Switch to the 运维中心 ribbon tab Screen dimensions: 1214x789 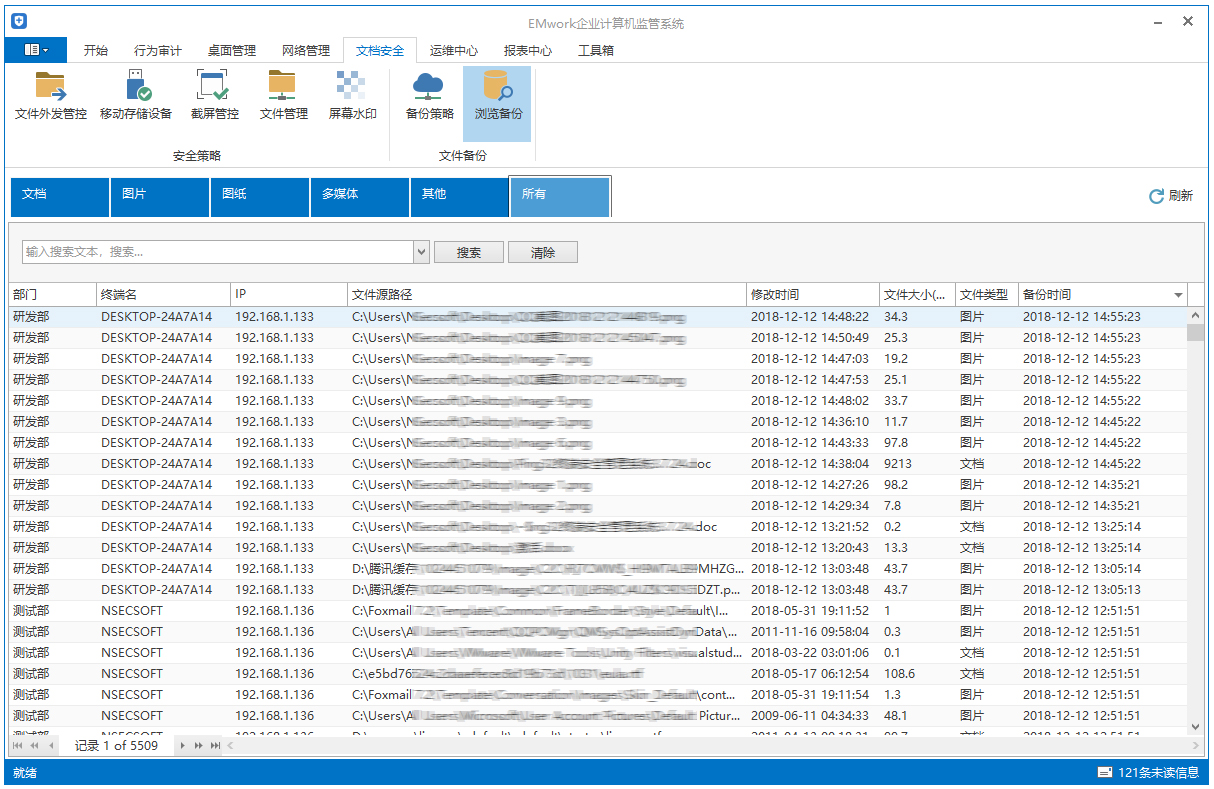453,51
